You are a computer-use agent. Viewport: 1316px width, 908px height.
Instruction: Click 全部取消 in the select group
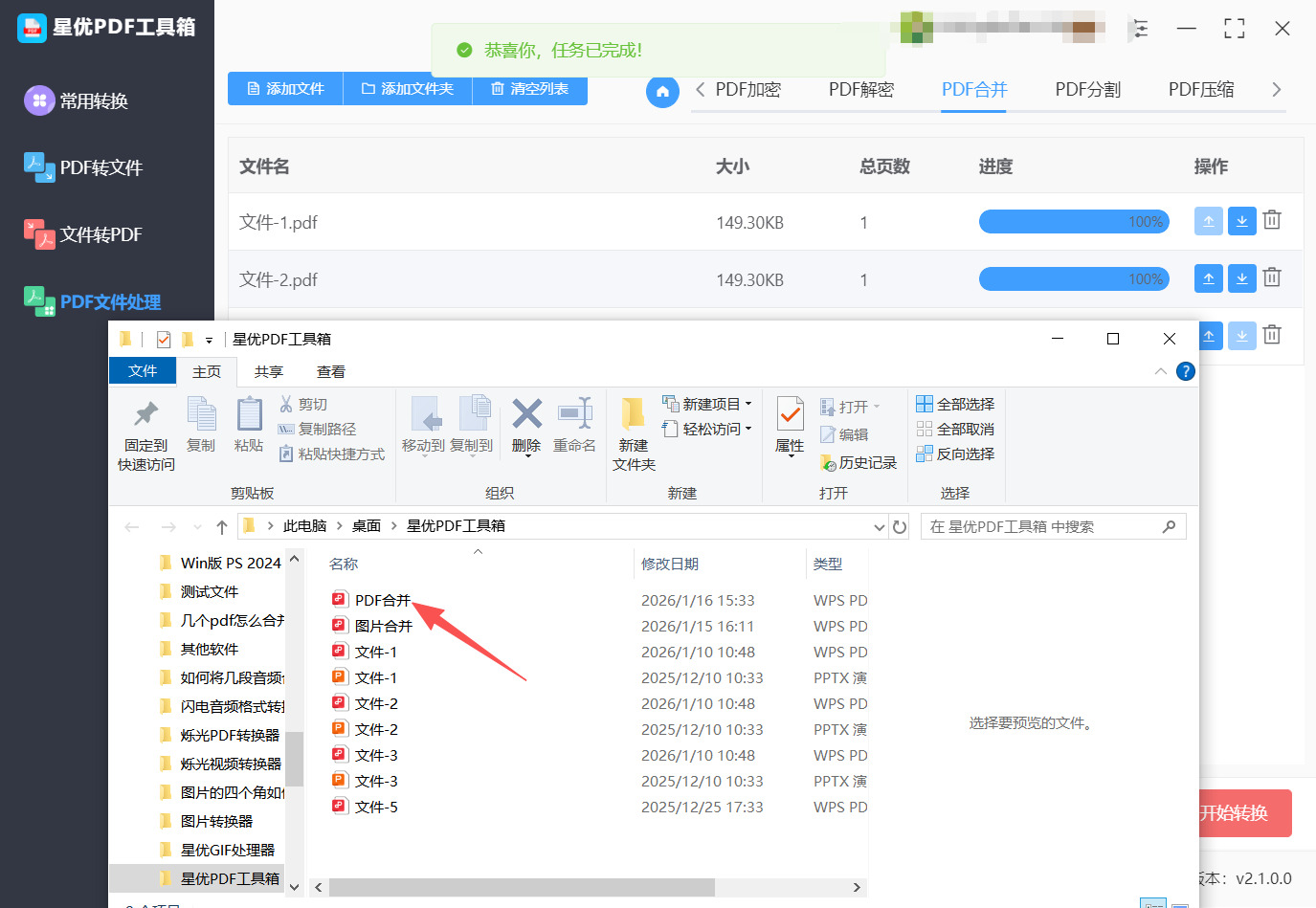[955, 429]
